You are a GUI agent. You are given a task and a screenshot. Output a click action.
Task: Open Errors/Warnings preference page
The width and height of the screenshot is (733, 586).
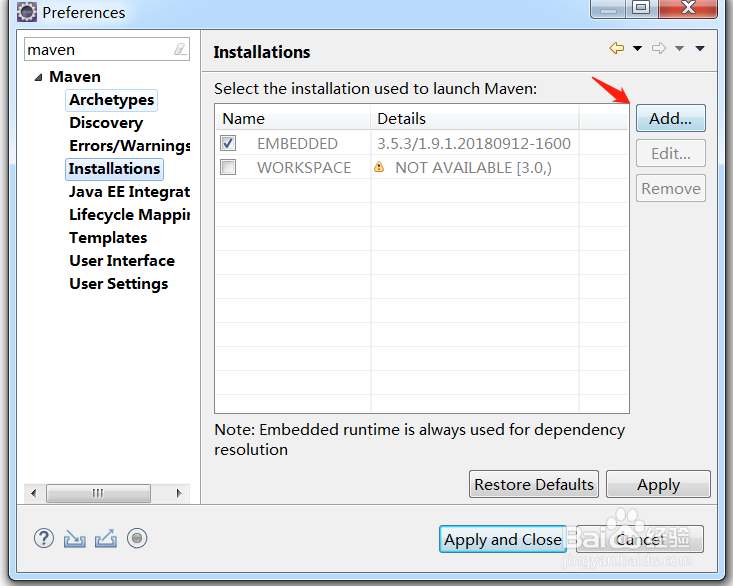129,146
